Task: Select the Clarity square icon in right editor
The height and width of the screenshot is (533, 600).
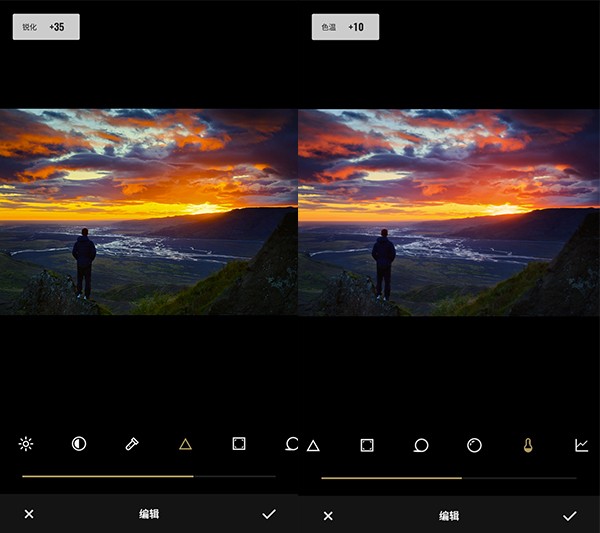Action: click(x=367, y=445)
